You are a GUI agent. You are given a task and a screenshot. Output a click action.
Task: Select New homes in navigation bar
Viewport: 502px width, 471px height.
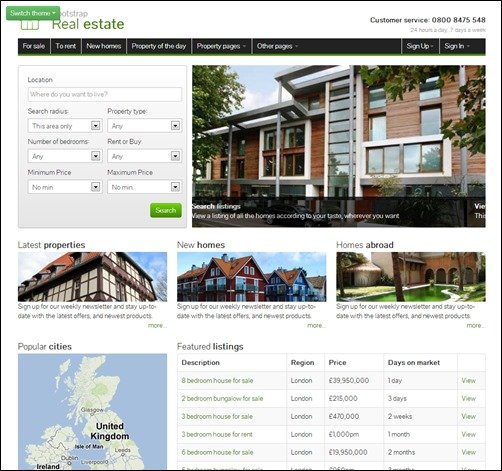coord(104,46)
